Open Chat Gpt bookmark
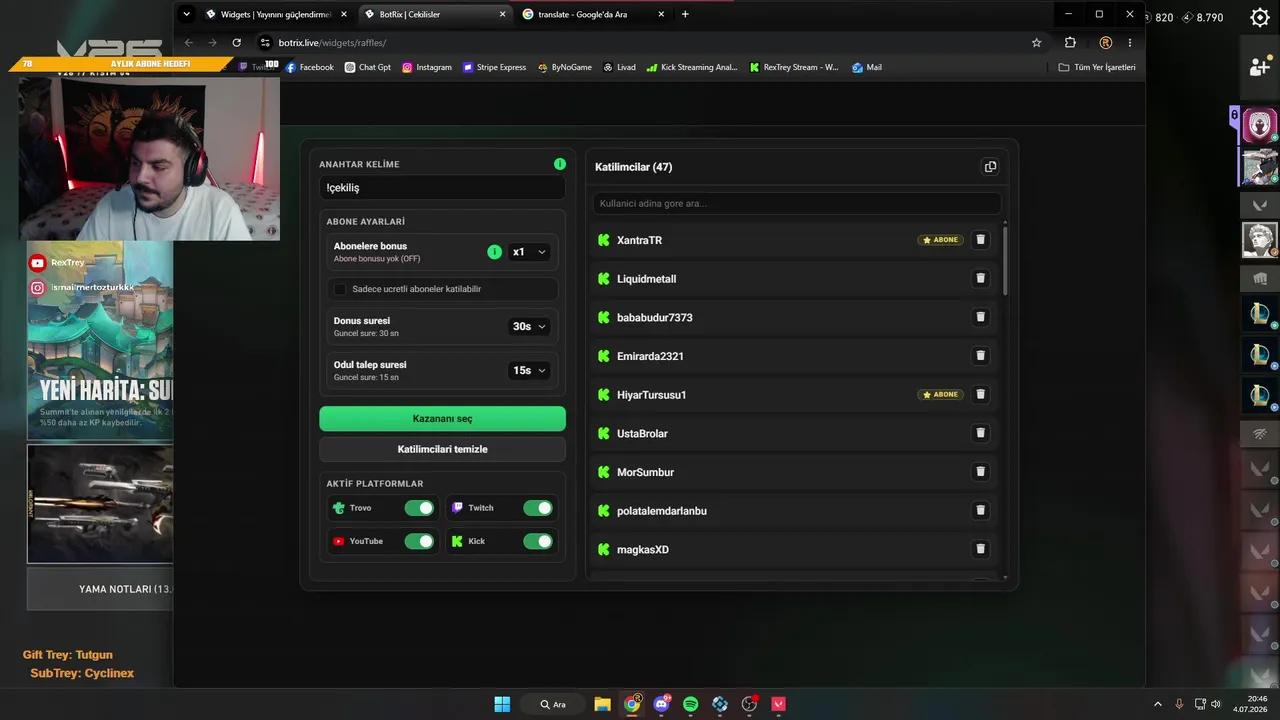Viewport: 1280px width, 720px height. coord(368,67)
